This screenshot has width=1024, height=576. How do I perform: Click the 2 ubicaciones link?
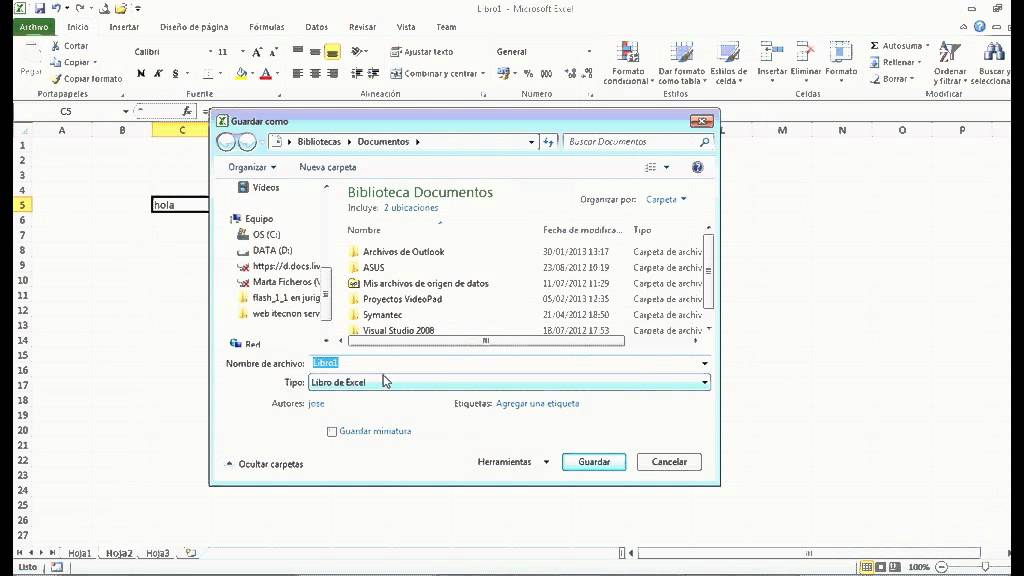411,208
